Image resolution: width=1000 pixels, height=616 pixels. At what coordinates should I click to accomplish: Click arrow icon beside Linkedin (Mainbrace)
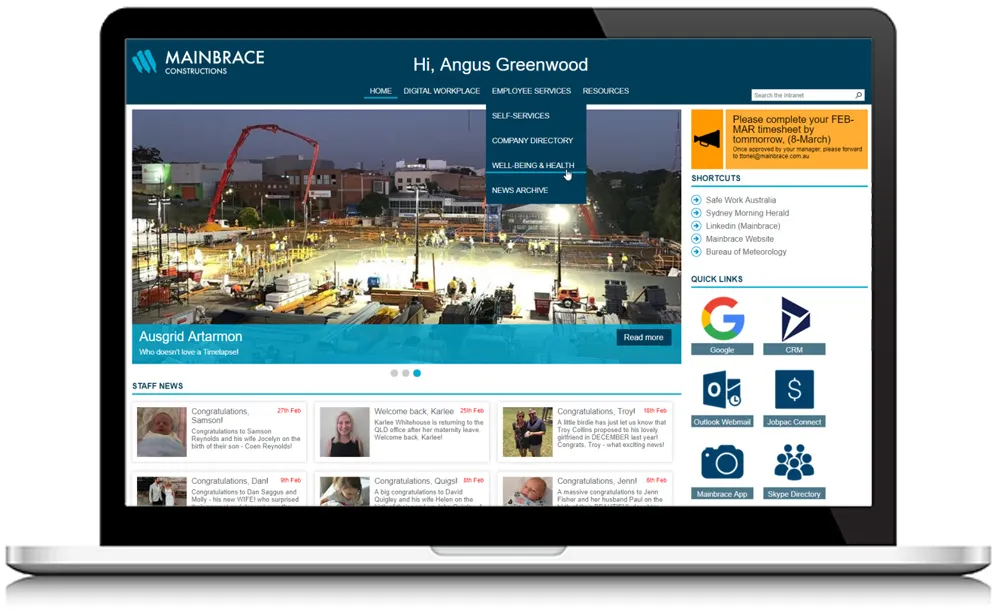pos(696,226)
